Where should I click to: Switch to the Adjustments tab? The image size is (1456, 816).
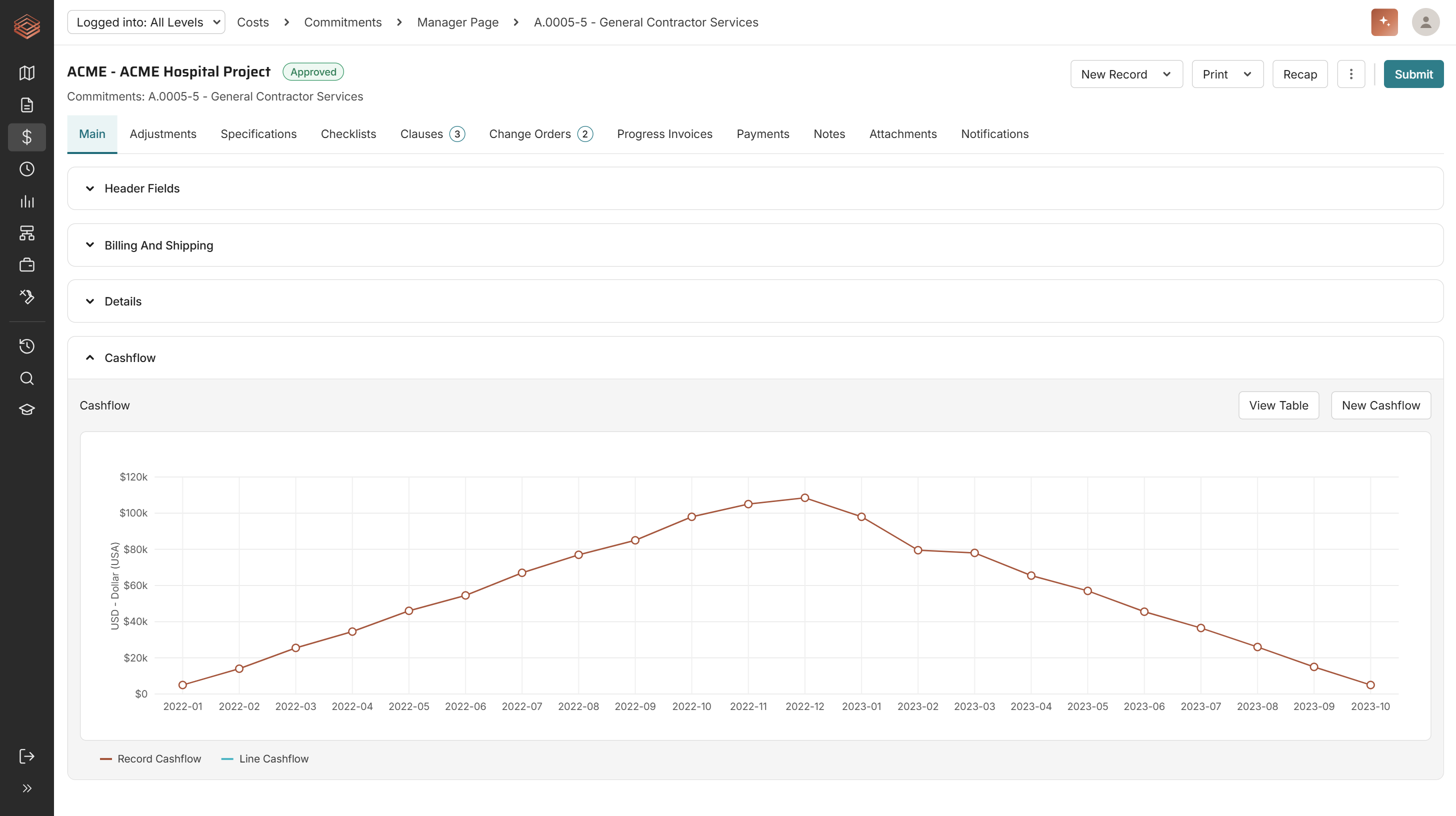(163, 134)
